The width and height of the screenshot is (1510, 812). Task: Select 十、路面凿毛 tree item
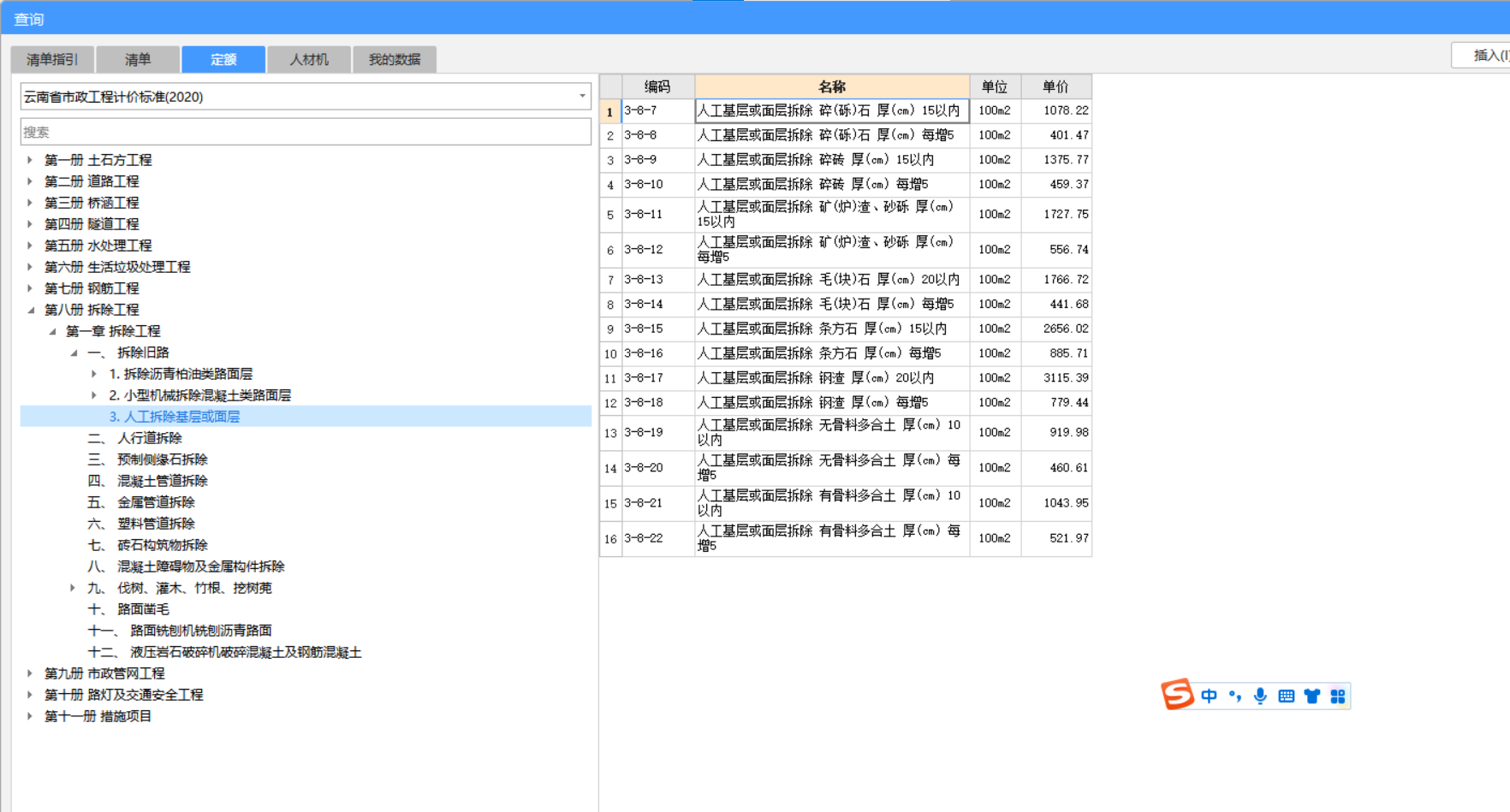pos(128,609)
